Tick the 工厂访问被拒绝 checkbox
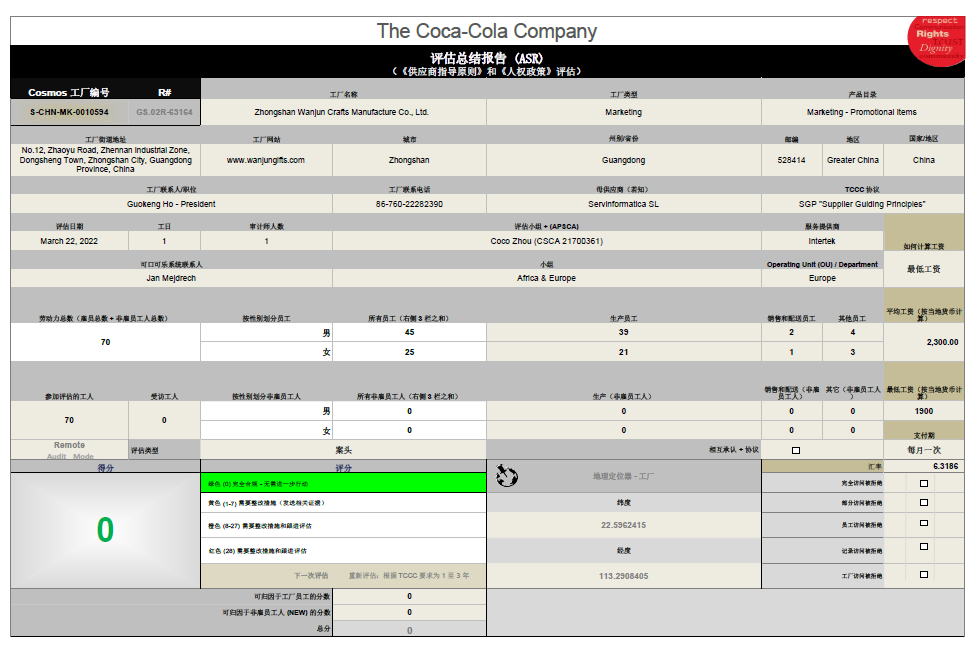This screenshot has height=655, width=976. [924, 575]
